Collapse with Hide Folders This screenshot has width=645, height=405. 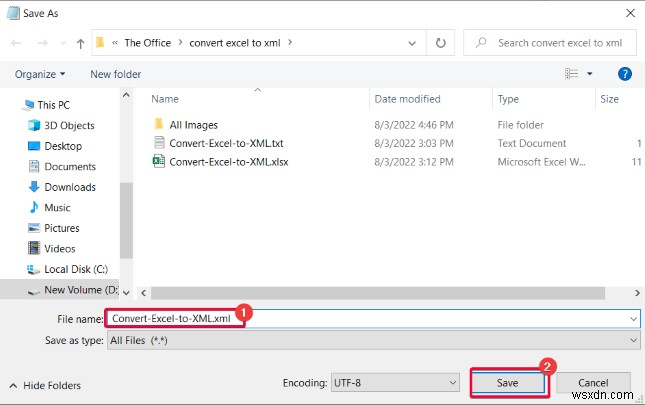click(45, 386)
